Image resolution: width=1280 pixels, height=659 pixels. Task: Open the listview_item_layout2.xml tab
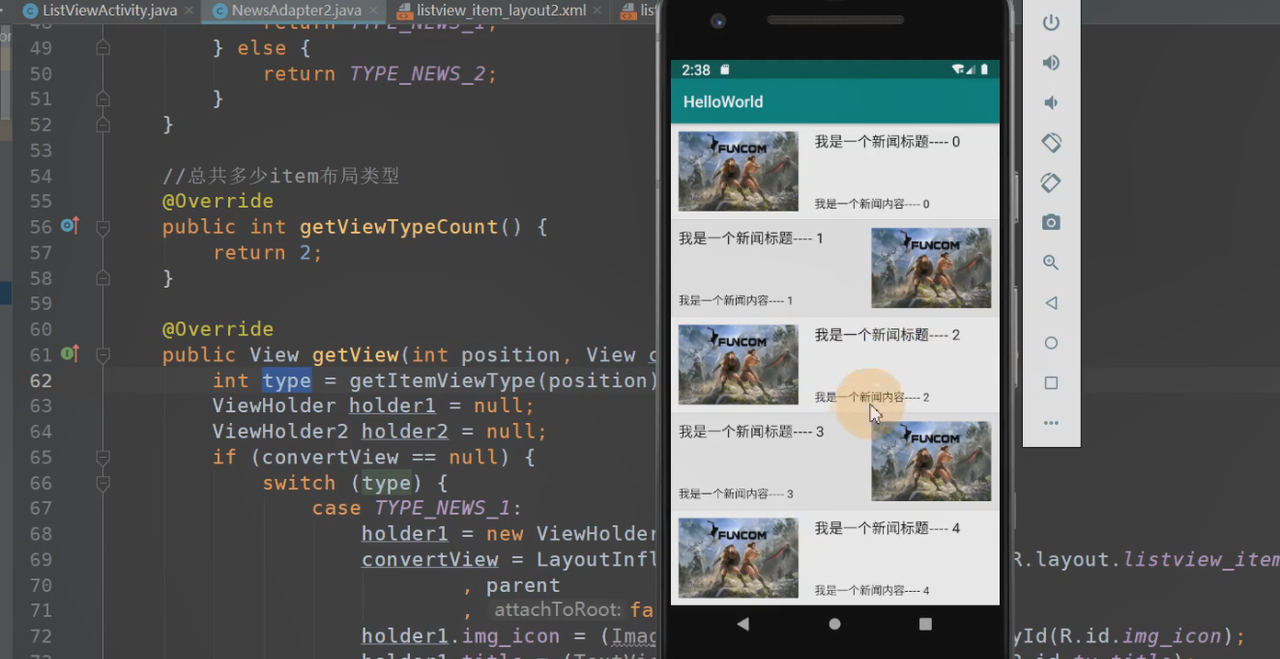(501, 11)
